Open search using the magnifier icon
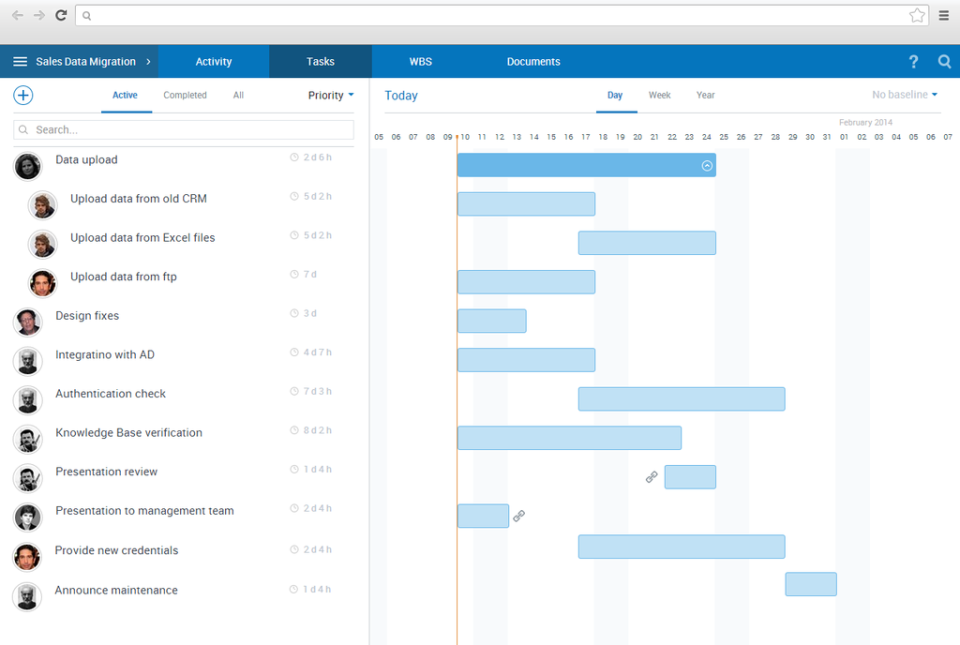 coord(944,61)
